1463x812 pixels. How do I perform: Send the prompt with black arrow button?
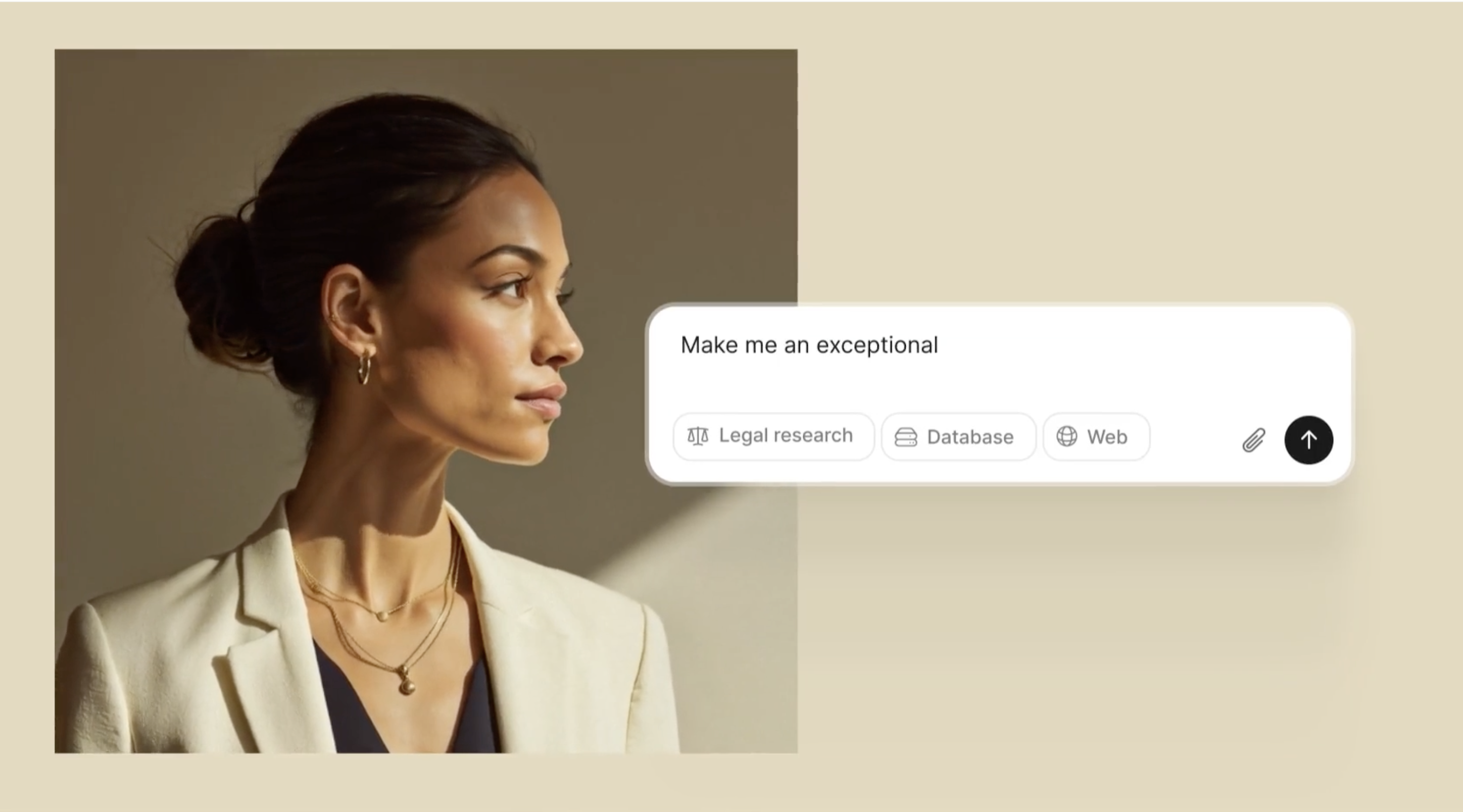1308,440
